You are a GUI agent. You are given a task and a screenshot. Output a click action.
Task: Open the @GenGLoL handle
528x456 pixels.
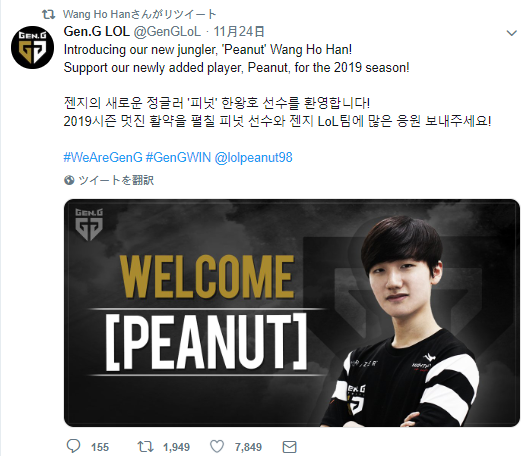coord(167,31)
